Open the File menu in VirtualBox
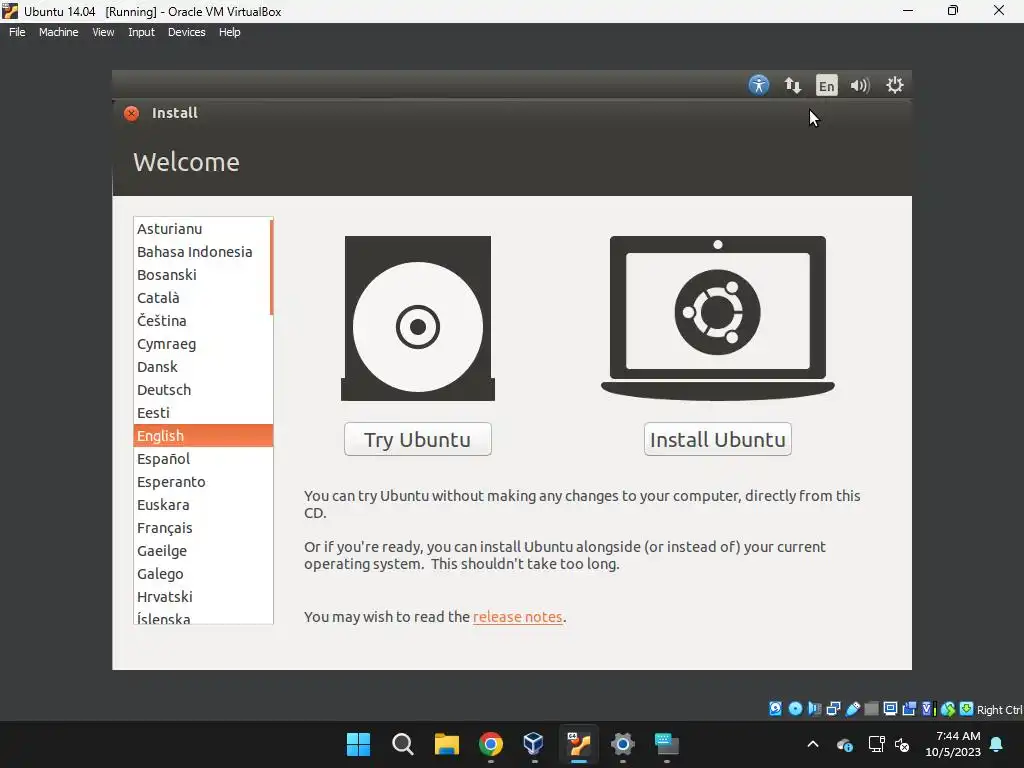 tap(17, 32)
